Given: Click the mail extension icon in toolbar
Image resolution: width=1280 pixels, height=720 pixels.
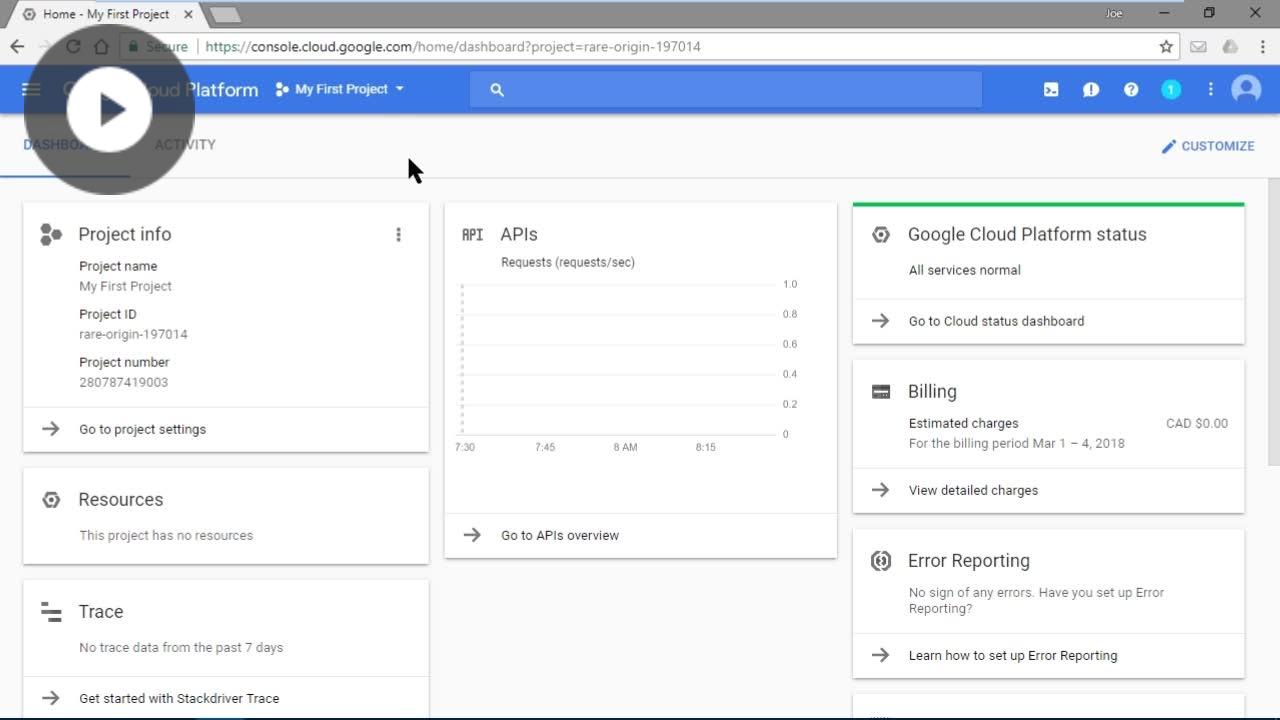Looking at the screenshot, I should [1198, 46].
